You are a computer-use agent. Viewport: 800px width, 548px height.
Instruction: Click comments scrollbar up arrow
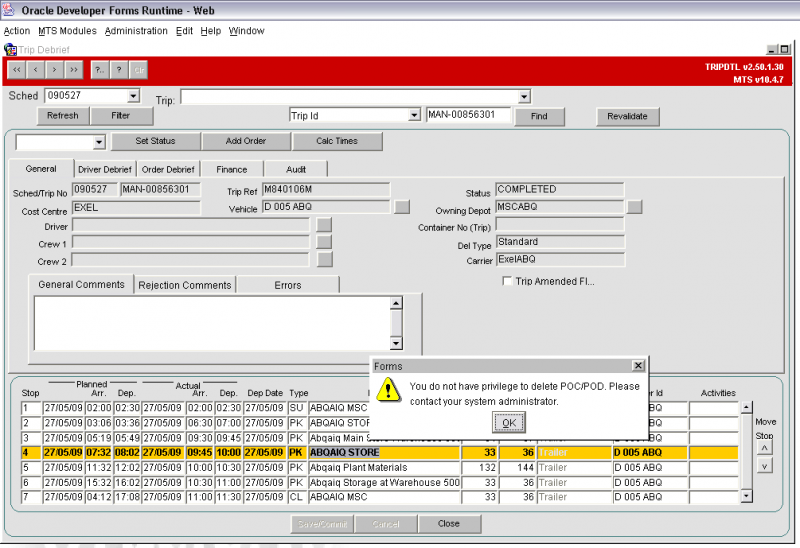tap(396, 303)
